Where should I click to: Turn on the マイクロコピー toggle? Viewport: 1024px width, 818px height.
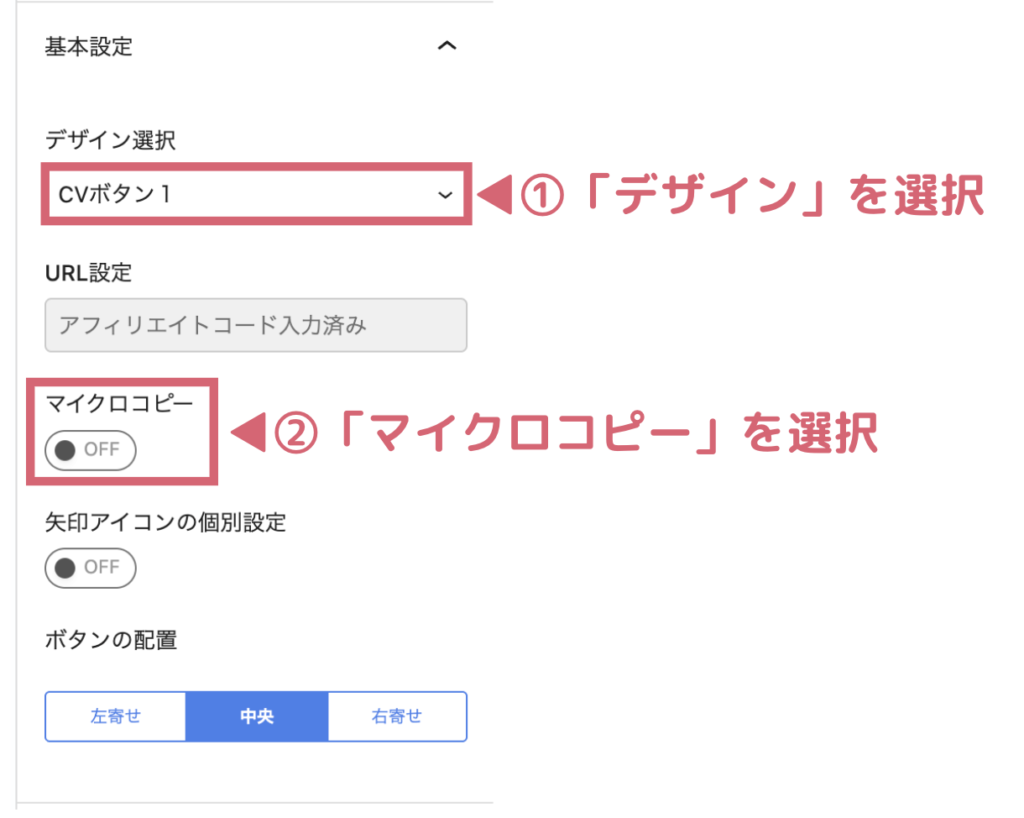point(90,450)
